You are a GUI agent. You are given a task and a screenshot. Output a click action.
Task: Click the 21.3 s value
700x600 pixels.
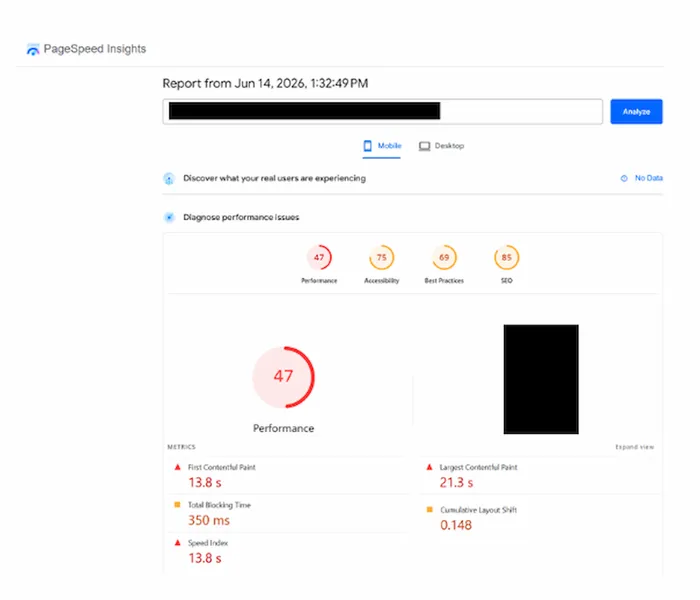click(456, 483)
